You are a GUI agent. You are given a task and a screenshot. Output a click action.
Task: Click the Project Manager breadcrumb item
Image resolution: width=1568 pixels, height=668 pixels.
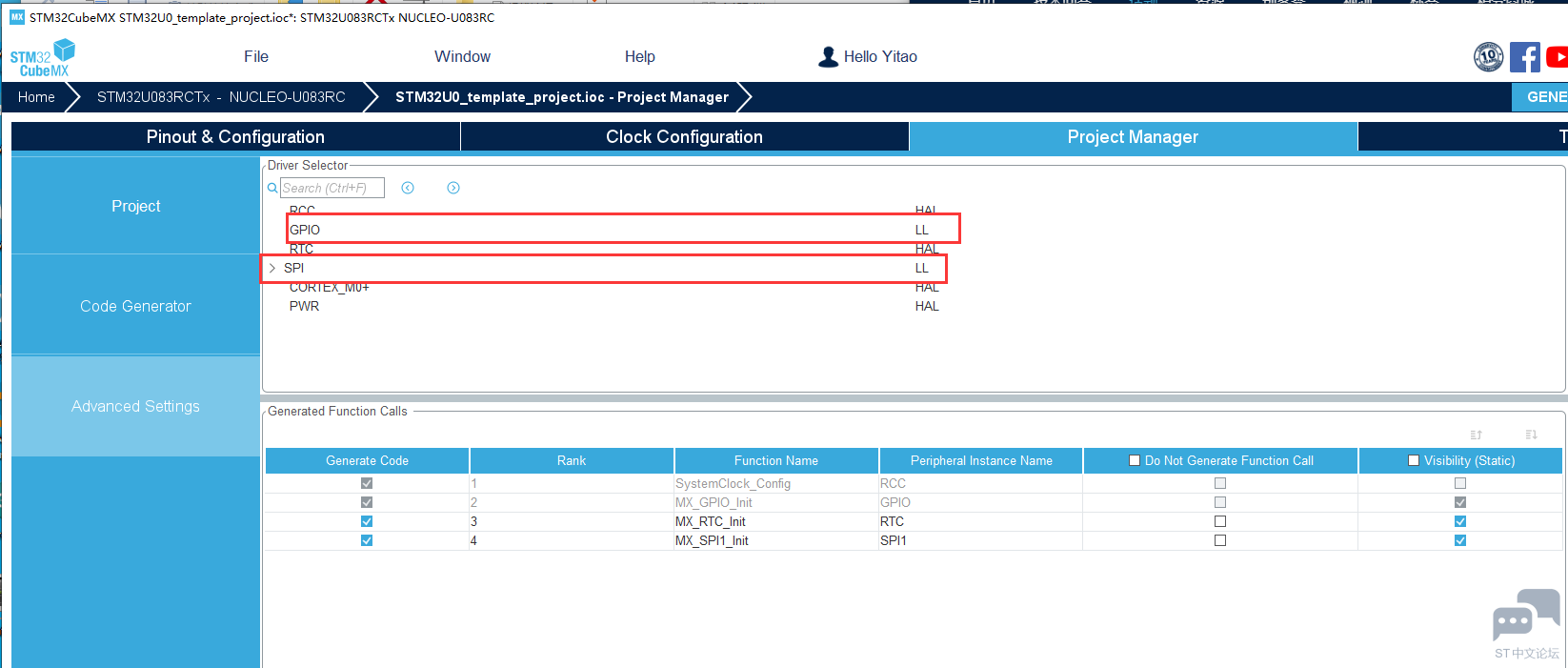pyautogui.click(x=562, y=97)
